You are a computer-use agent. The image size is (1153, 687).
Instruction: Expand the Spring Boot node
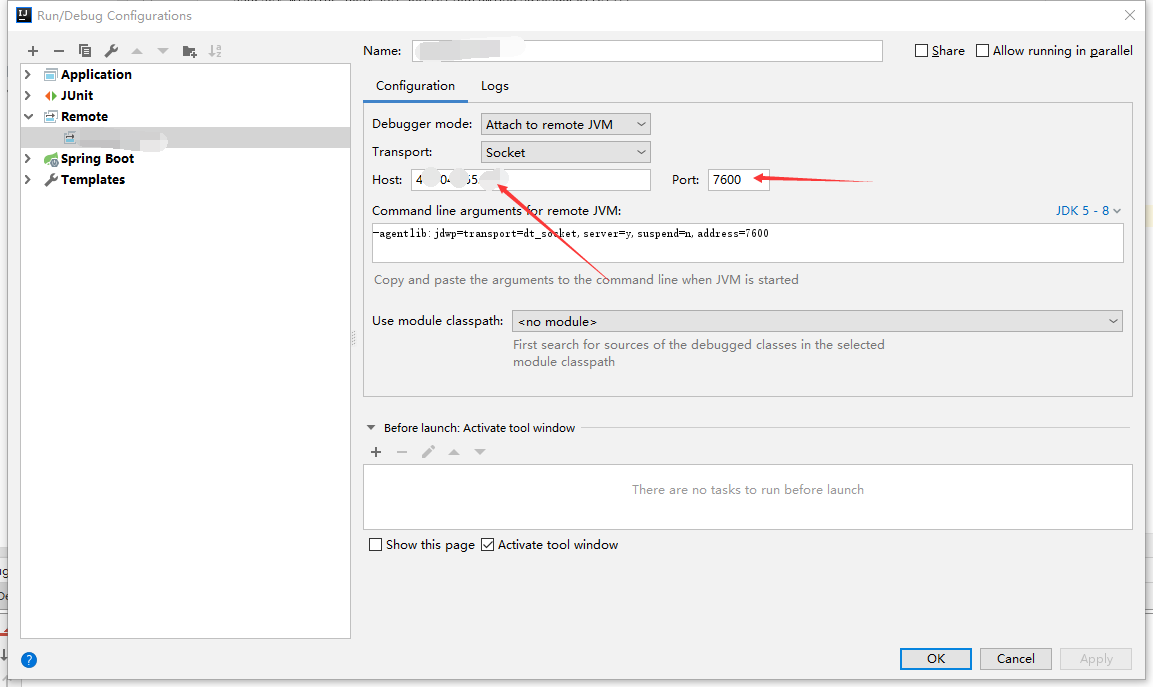(28, 158)
